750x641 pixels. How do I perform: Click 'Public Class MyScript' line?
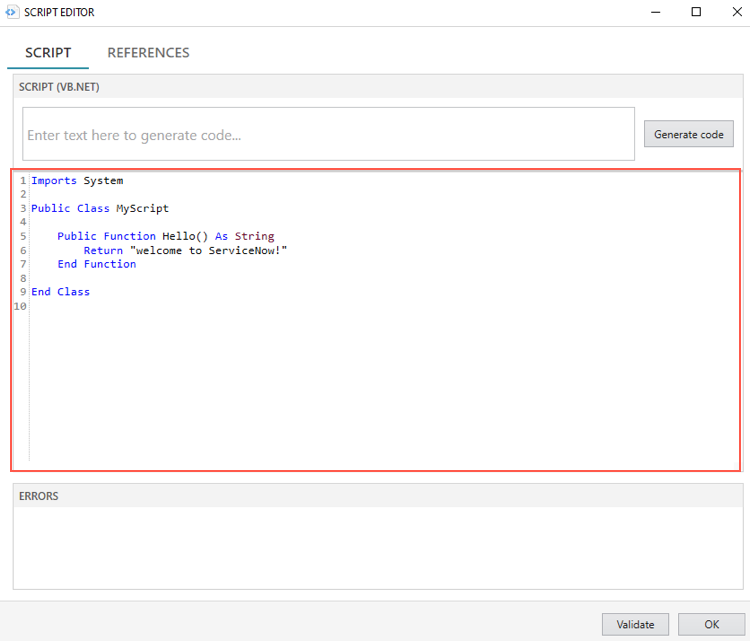coord(100,209)
